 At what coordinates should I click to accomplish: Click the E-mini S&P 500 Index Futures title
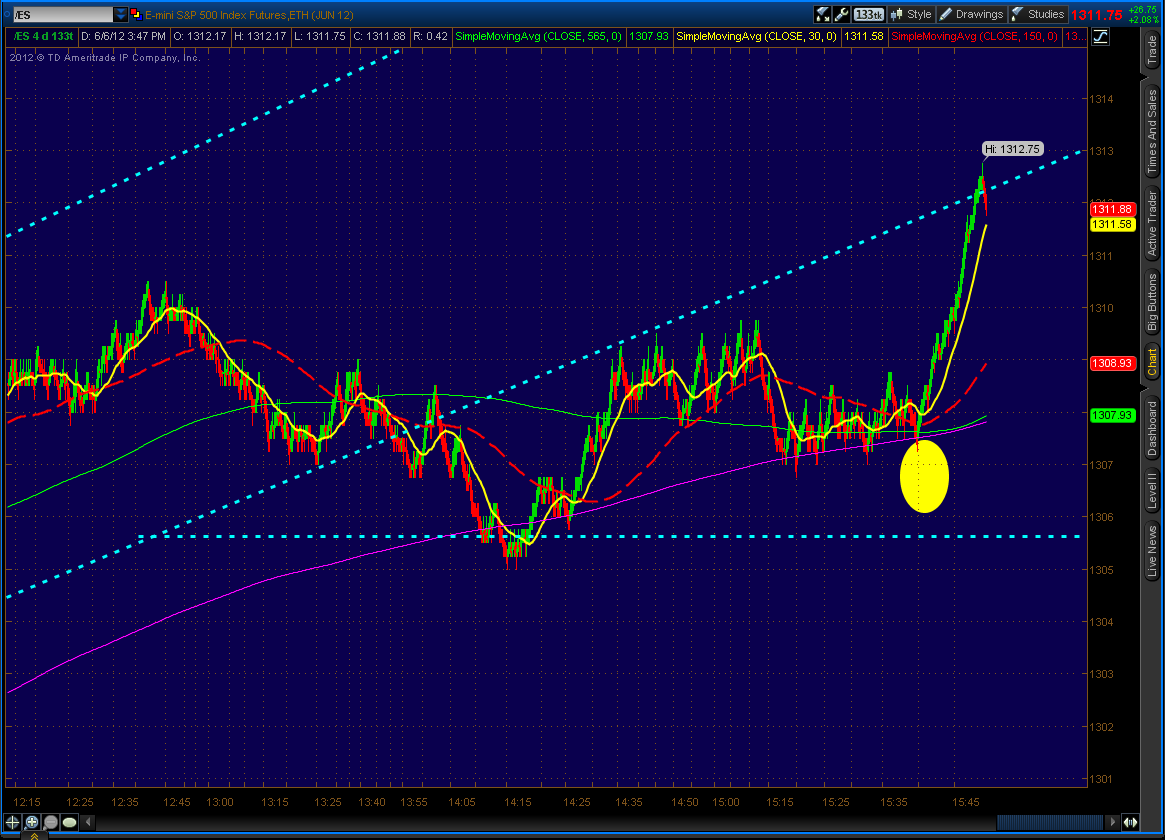point(248,15)
